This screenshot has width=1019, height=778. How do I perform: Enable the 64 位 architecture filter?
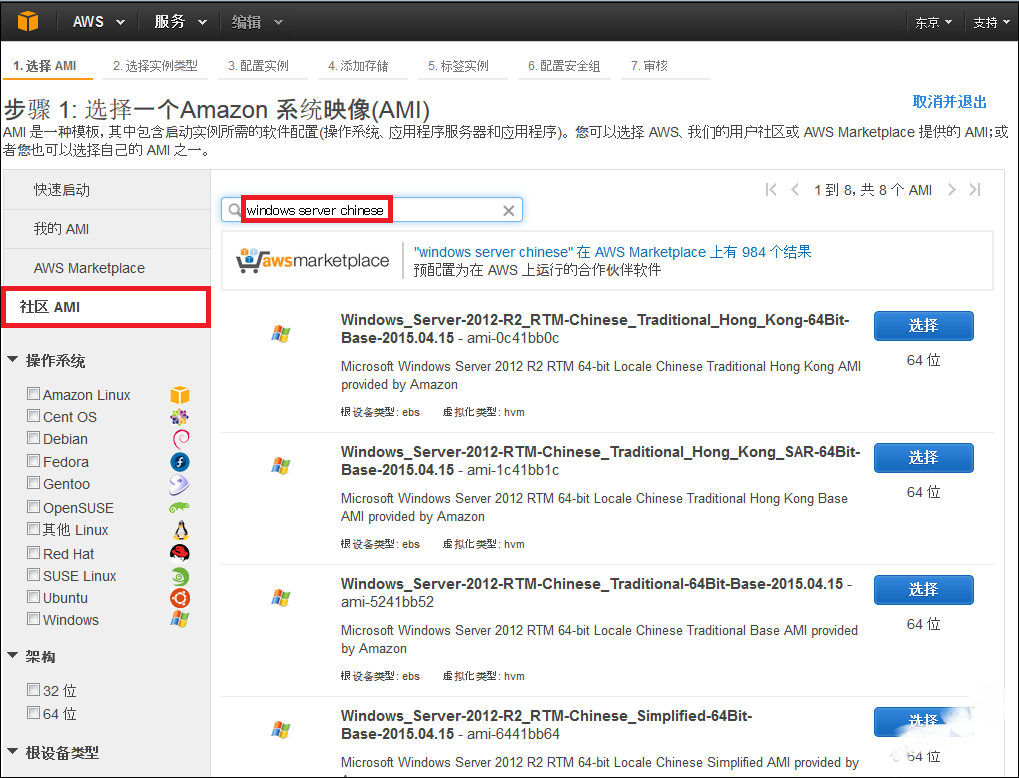(33, 712)
